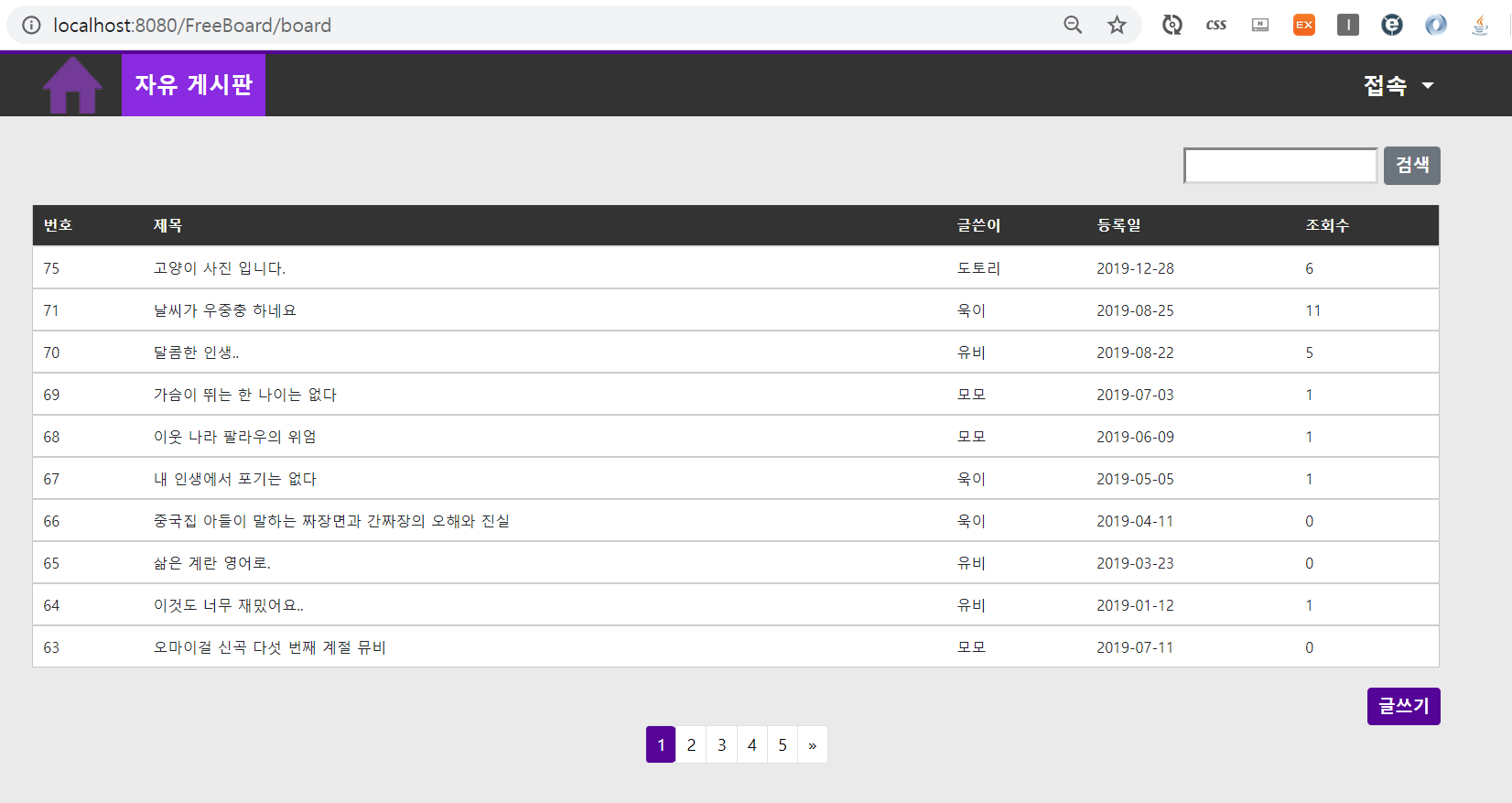Bookmark this page with the star icon
This screenshot has width=1512, height=803.
(x=1117, y=25)
